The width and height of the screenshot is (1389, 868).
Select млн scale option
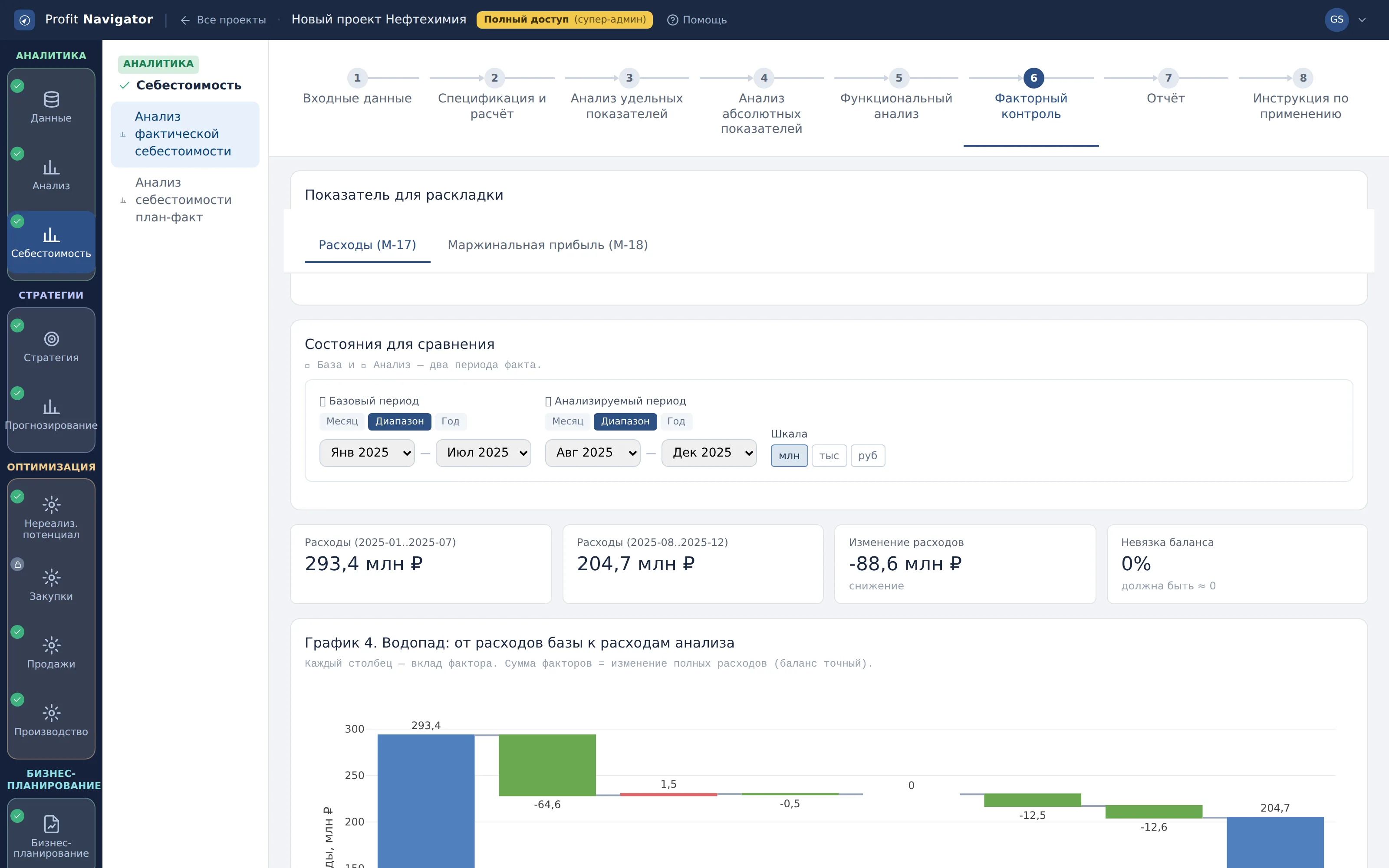789,456
